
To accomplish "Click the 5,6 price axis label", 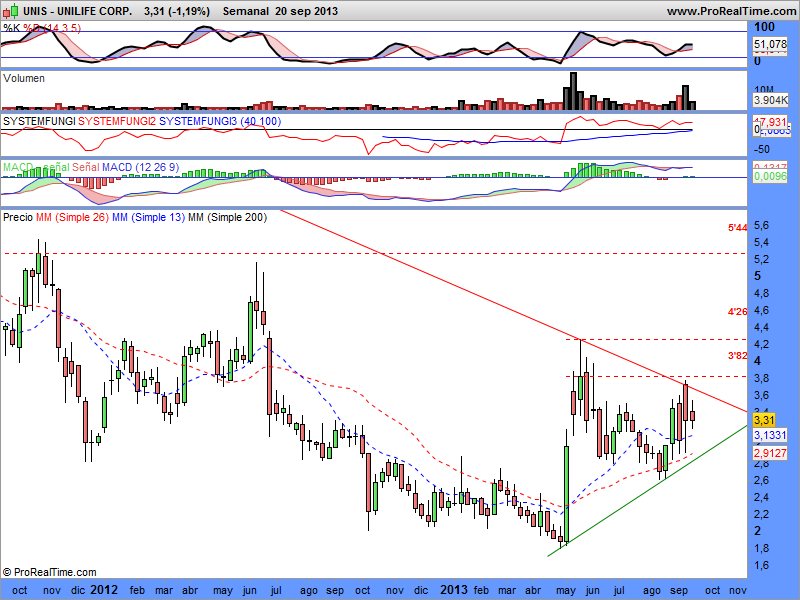I will tap(761, 226).
